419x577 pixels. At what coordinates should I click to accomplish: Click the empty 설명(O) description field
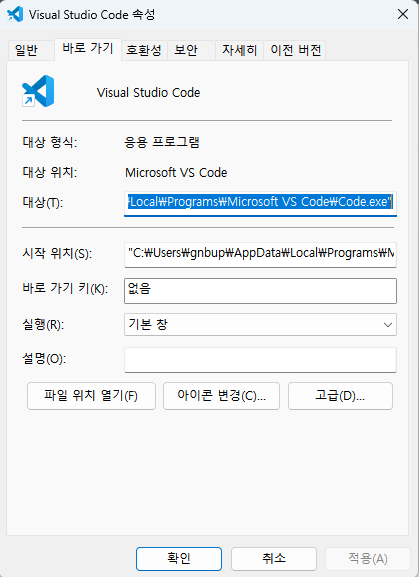pyautogui.click(x=260, y=360)
